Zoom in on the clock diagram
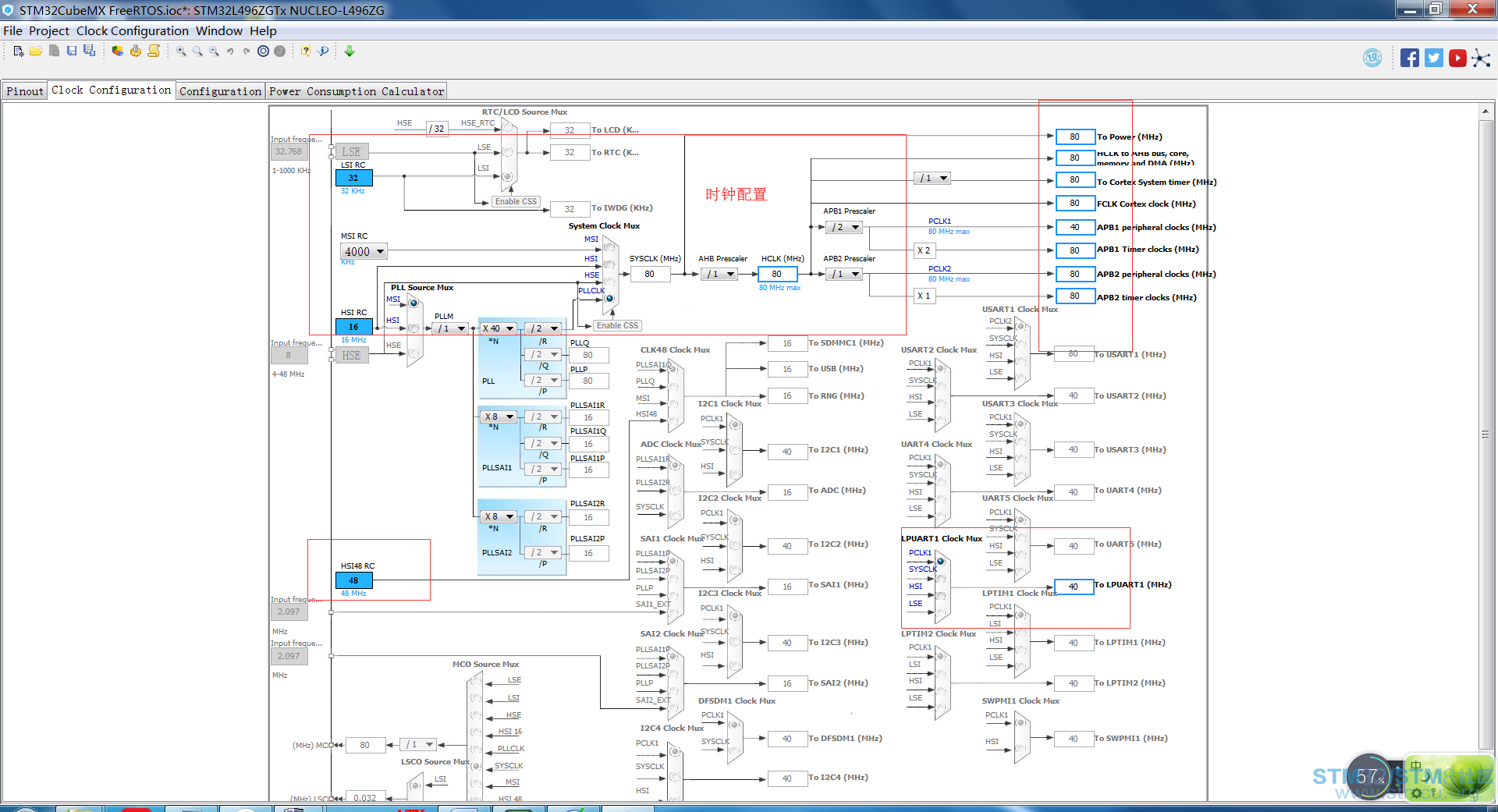Image resolution: width=1498 pixels, height=812 pixels. [x=181, y=51]
